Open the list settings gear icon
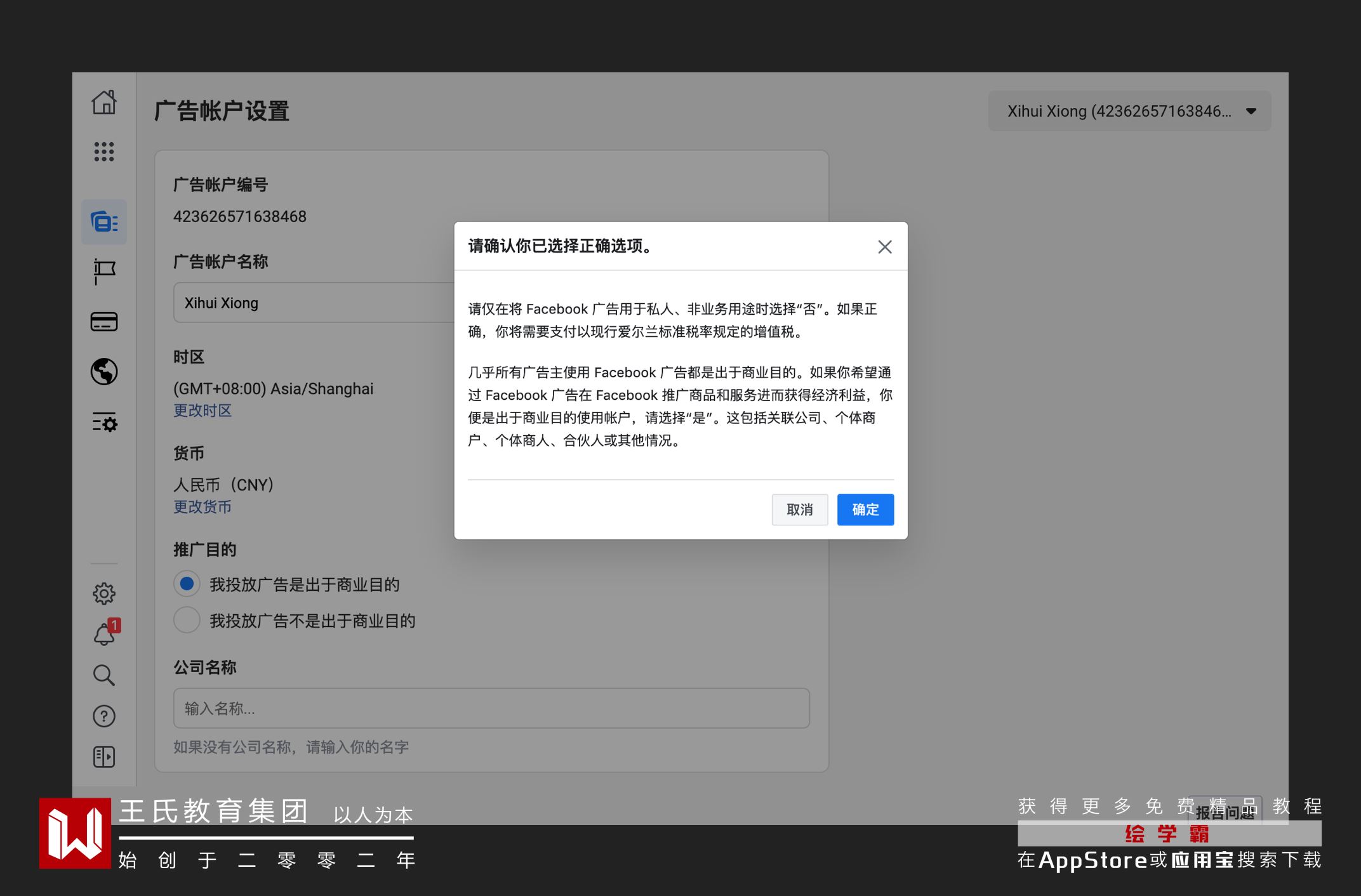The height and width of the screenshot is (896, 1361). tap(104, 422)
